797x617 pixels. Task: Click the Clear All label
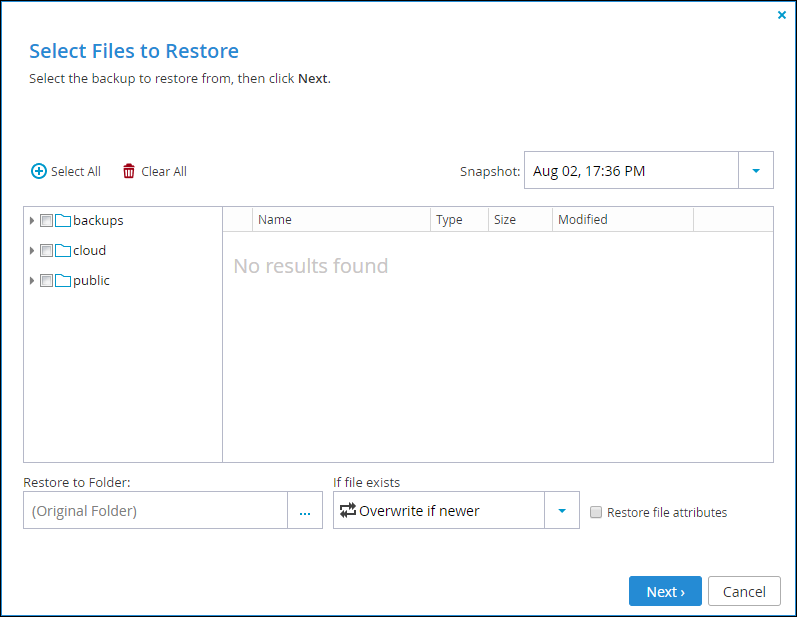tap(164, 172)
